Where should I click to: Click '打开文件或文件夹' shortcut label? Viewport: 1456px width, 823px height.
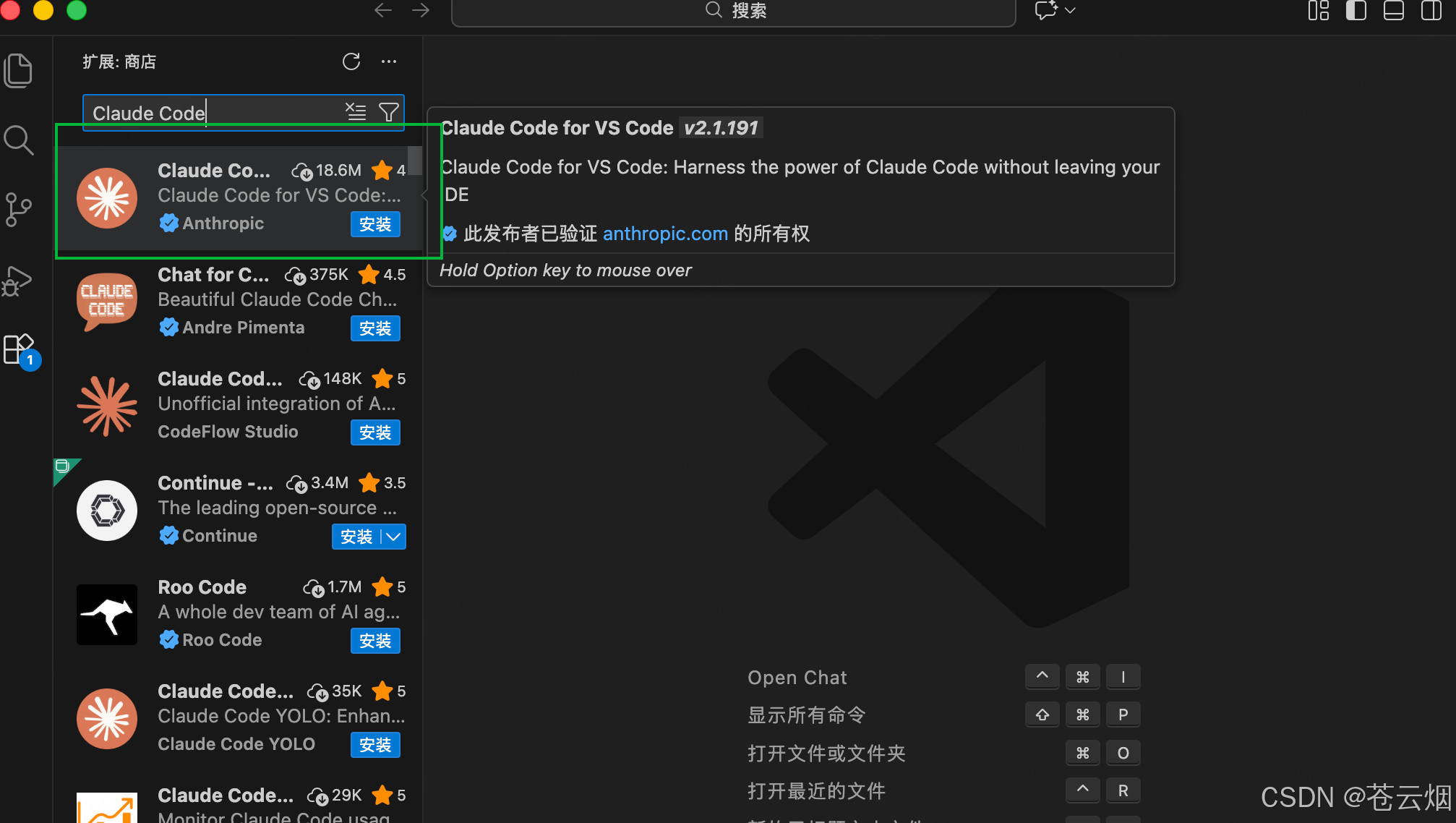coord(826,754)
